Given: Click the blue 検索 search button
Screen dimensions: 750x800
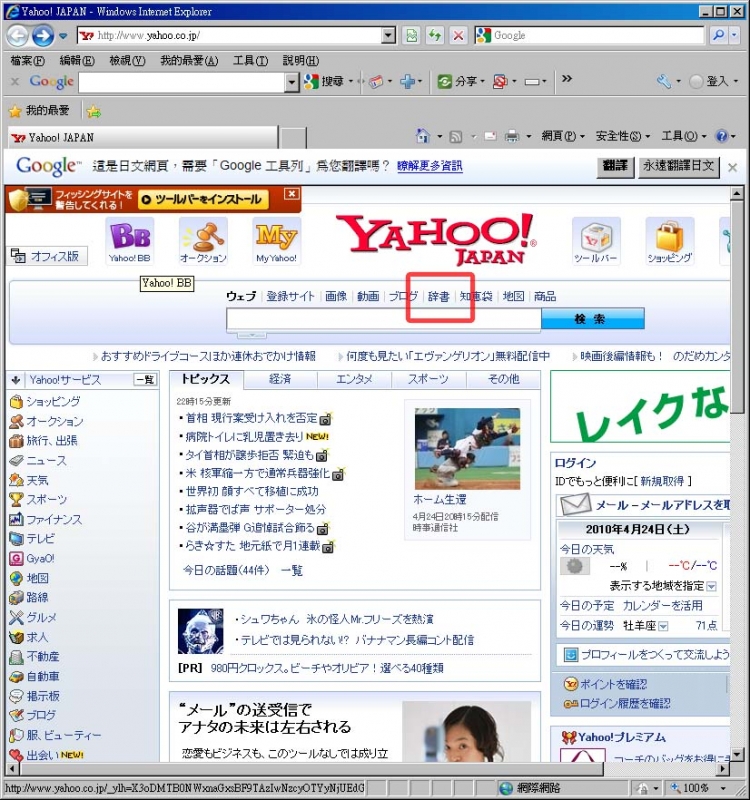Looking at the screenshot, I should tap(592, 319).
